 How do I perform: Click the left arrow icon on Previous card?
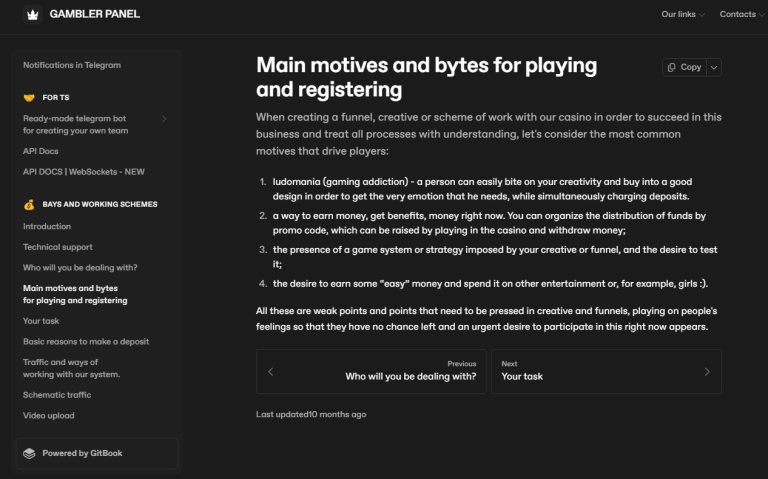[271, 371]
